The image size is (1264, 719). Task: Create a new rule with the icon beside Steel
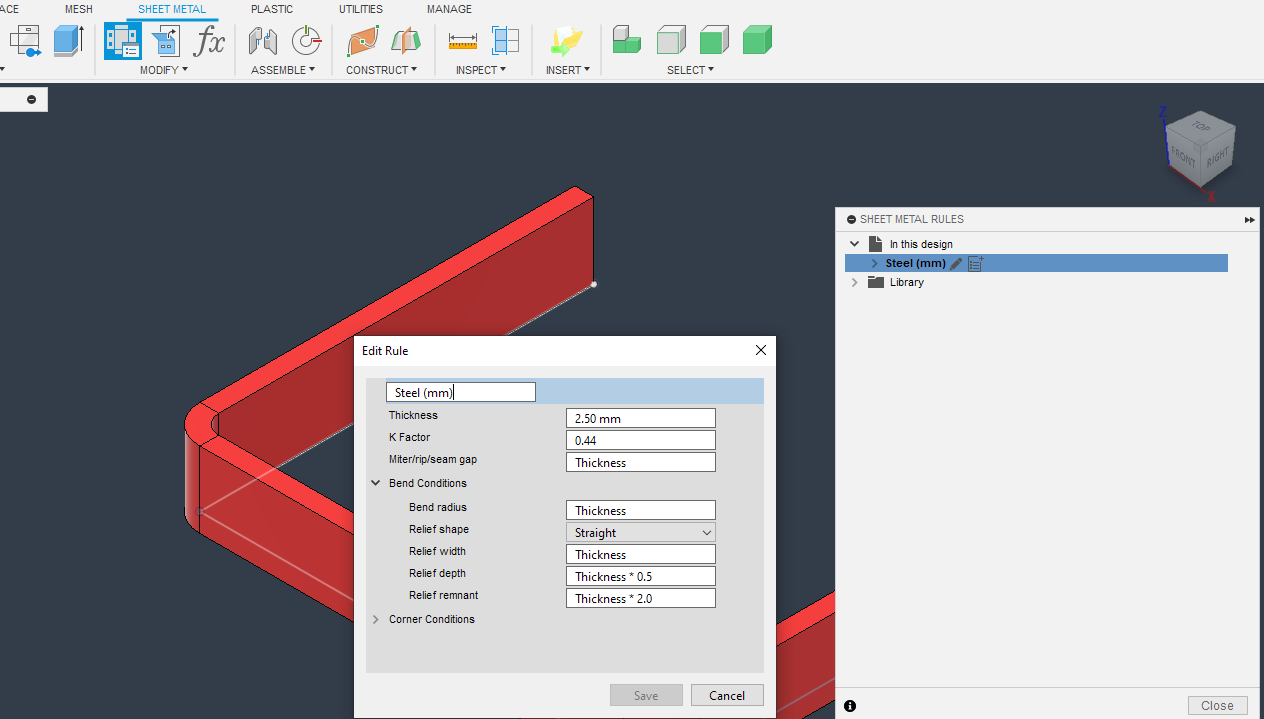(975, 263)
